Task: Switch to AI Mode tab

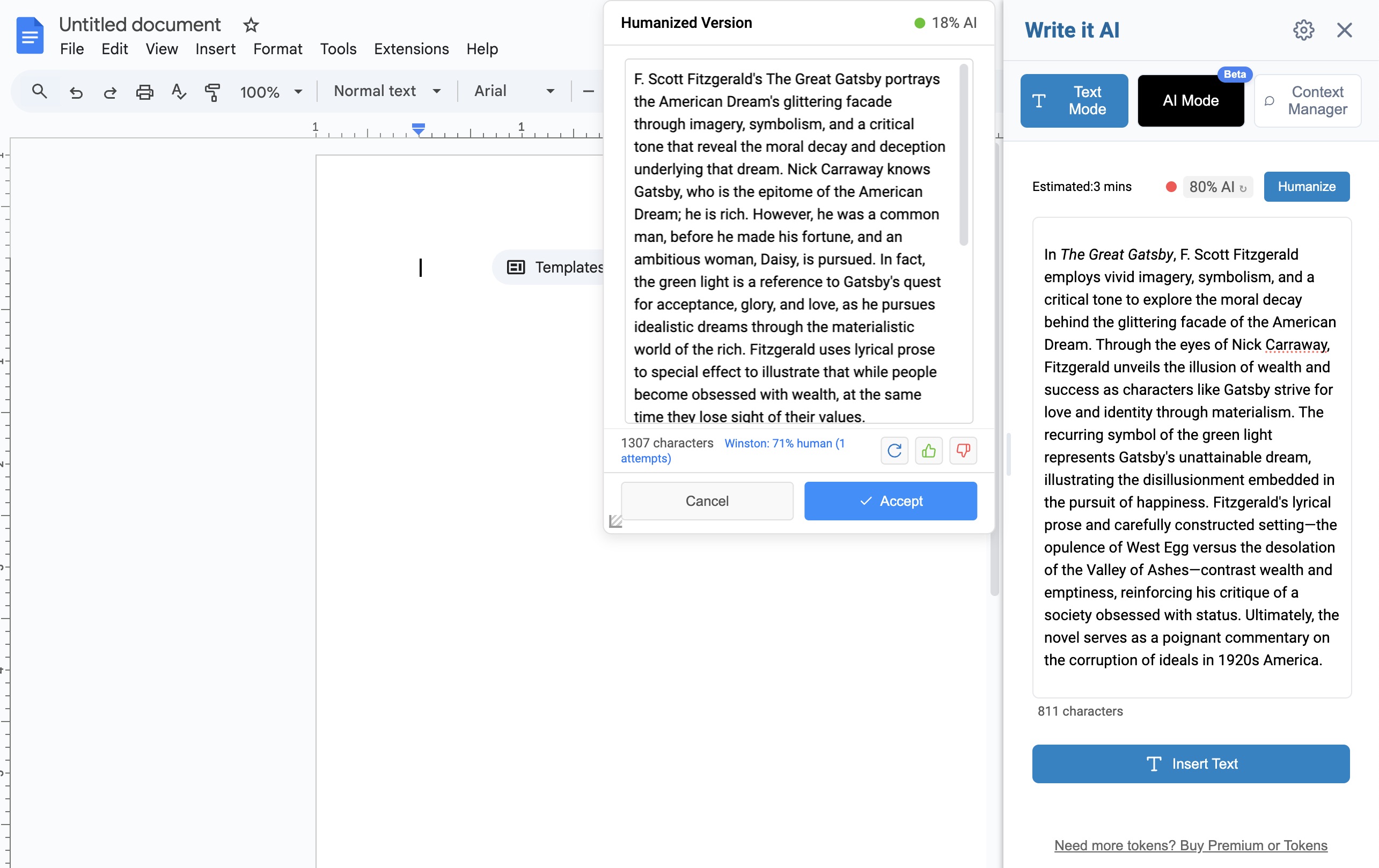Action: (x=1191, y=101)
